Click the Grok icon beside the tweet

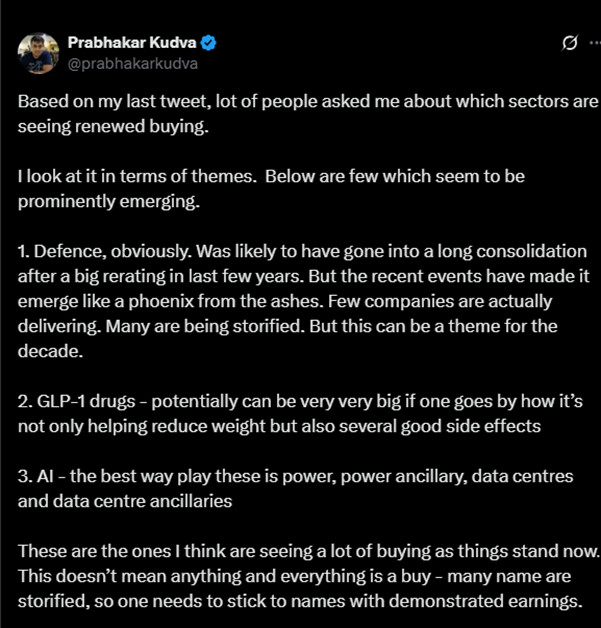tap(569, 43)
